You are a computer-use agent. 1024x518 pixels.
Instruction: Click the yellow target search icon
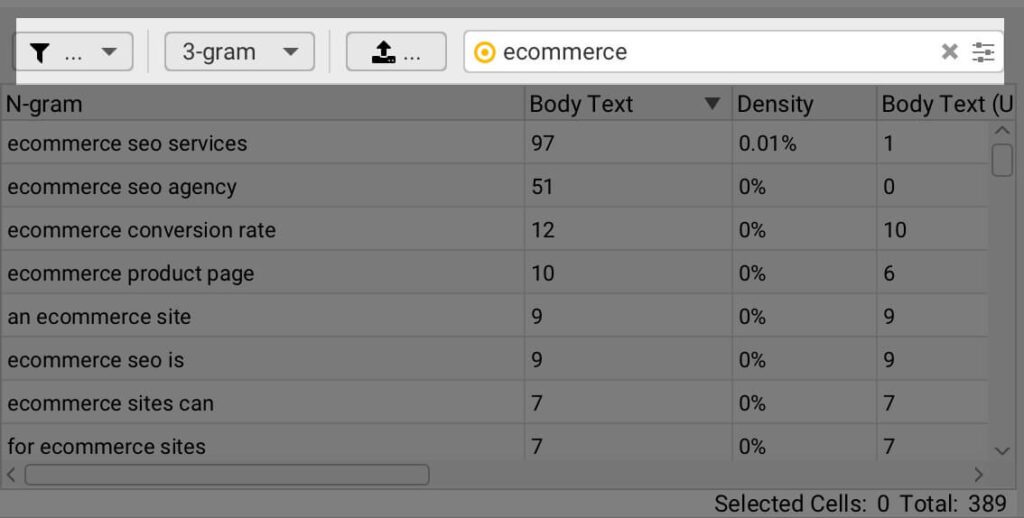pos(485,52)
